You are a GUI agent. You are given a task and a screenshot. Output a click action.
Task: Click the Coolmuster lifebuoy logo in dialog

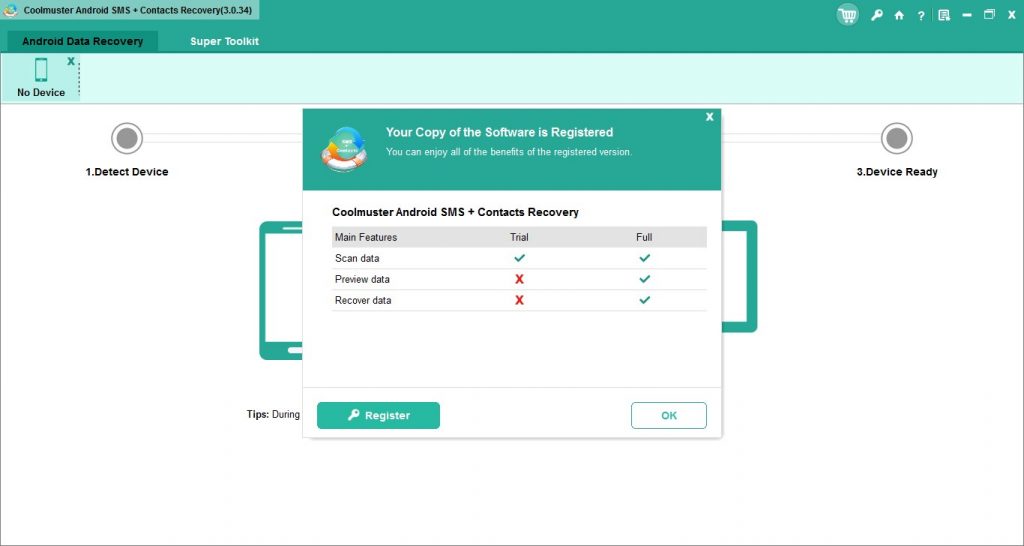pos(345,150)
